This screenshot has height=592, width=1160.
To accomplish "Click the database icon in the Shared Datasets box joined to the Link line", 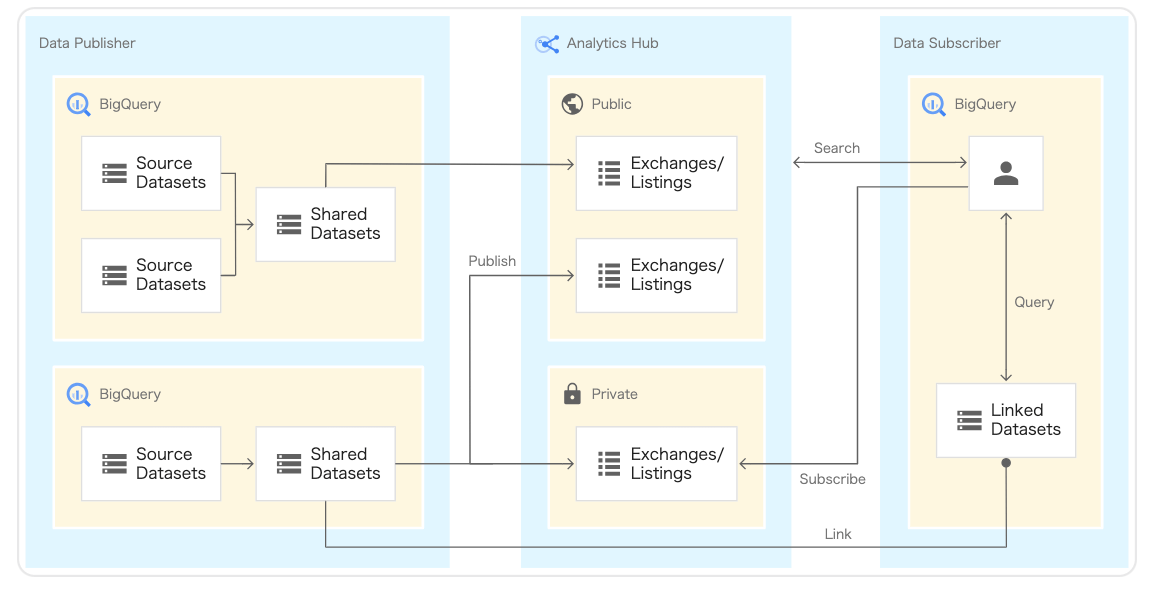I will coord(289,464).
